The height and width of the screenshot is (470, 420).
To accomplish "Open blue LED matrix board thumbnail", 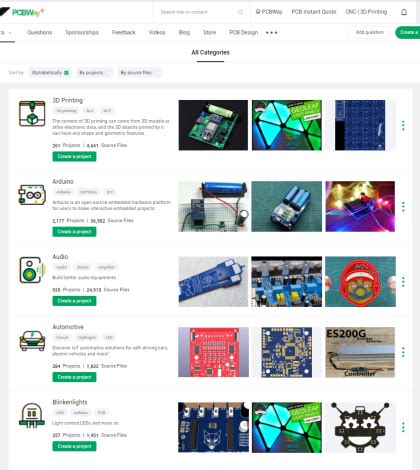I will 360,125.
